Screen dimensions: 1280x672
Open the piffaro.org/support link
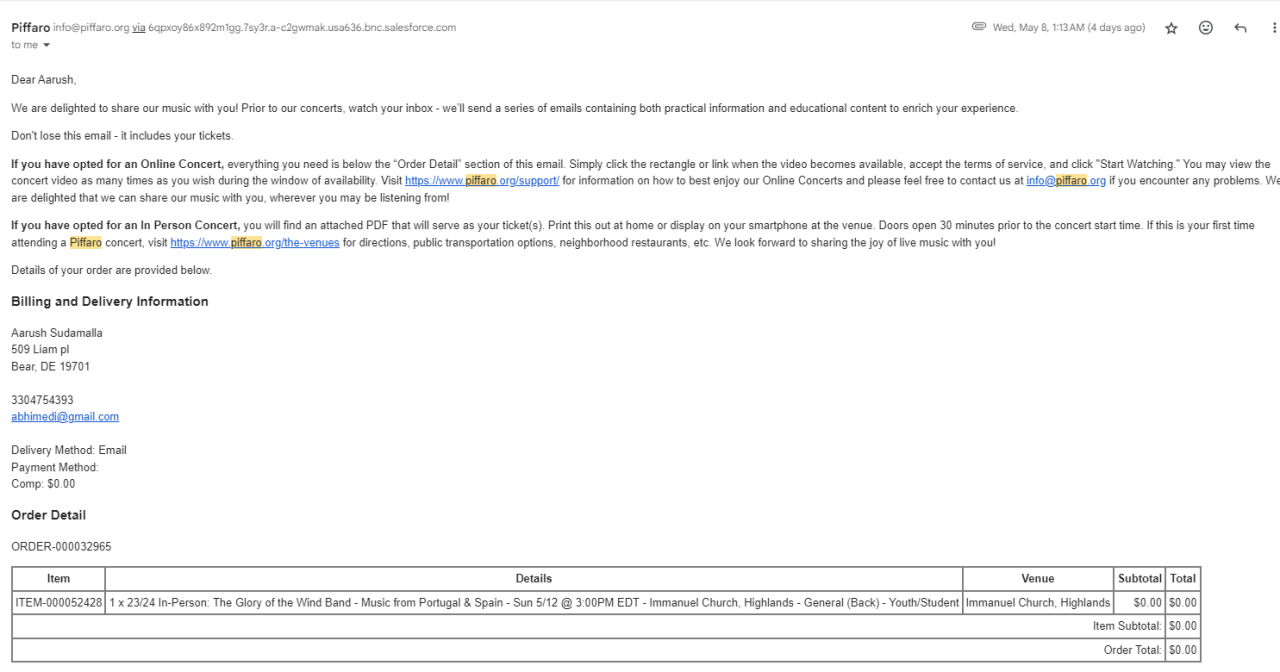pyautogui.click(x=482, y=181)
